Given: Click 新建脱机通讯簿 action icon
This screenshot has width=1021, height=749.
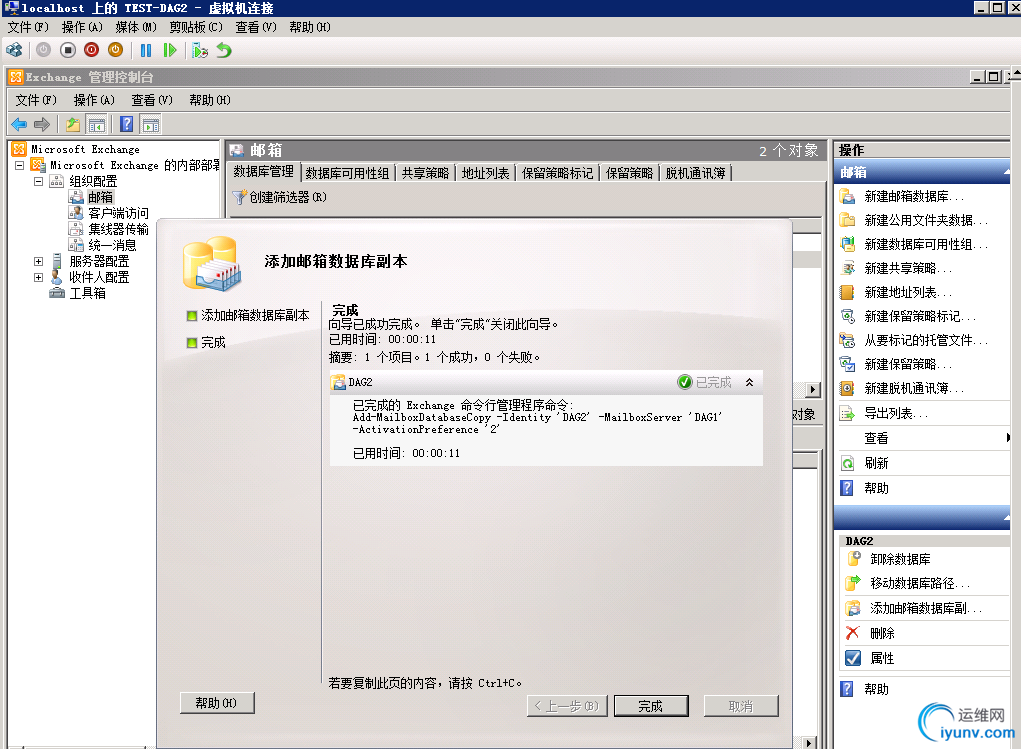Looking at the screenshot, I should (847, 388).
